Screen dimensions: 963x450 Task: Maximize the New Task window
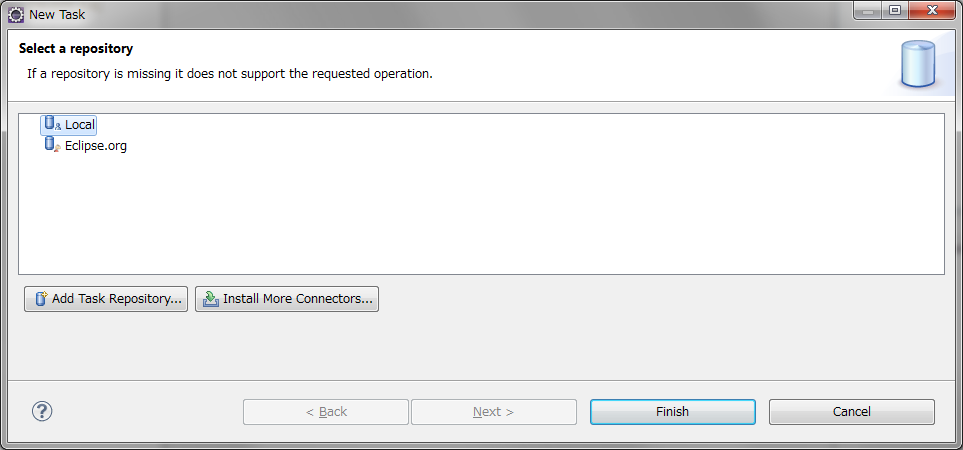tap(893, 10)
